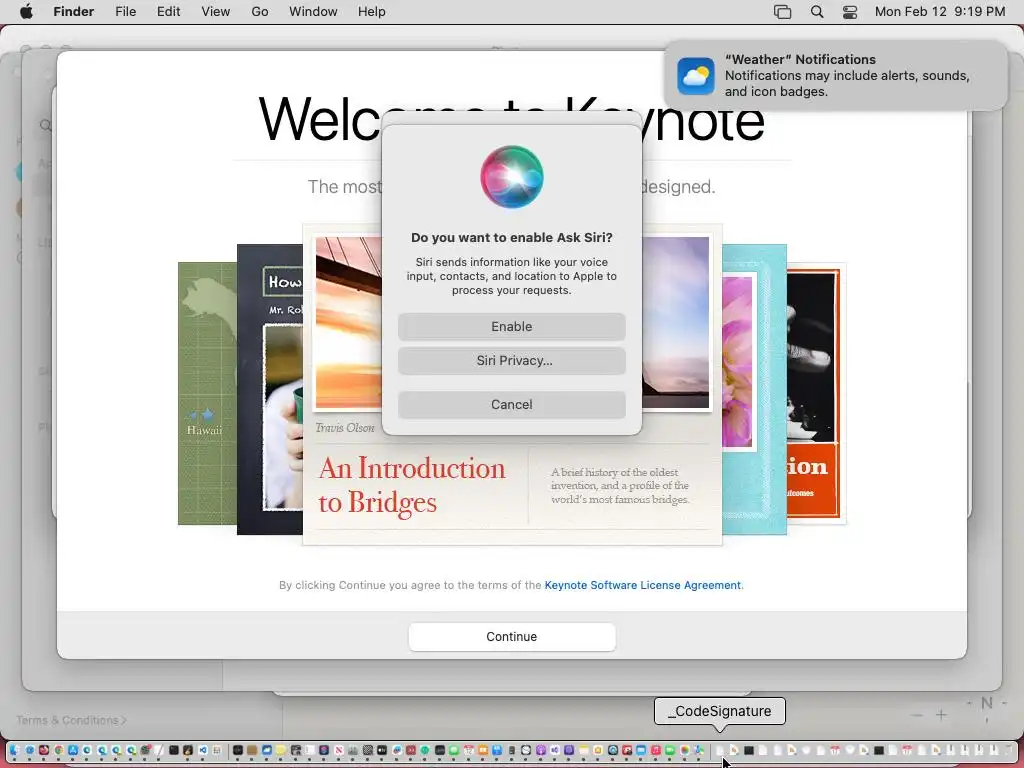This screenshot has height=768, width=1024.
Task: Open the Weather notification banner
Action: pos(836,76)
